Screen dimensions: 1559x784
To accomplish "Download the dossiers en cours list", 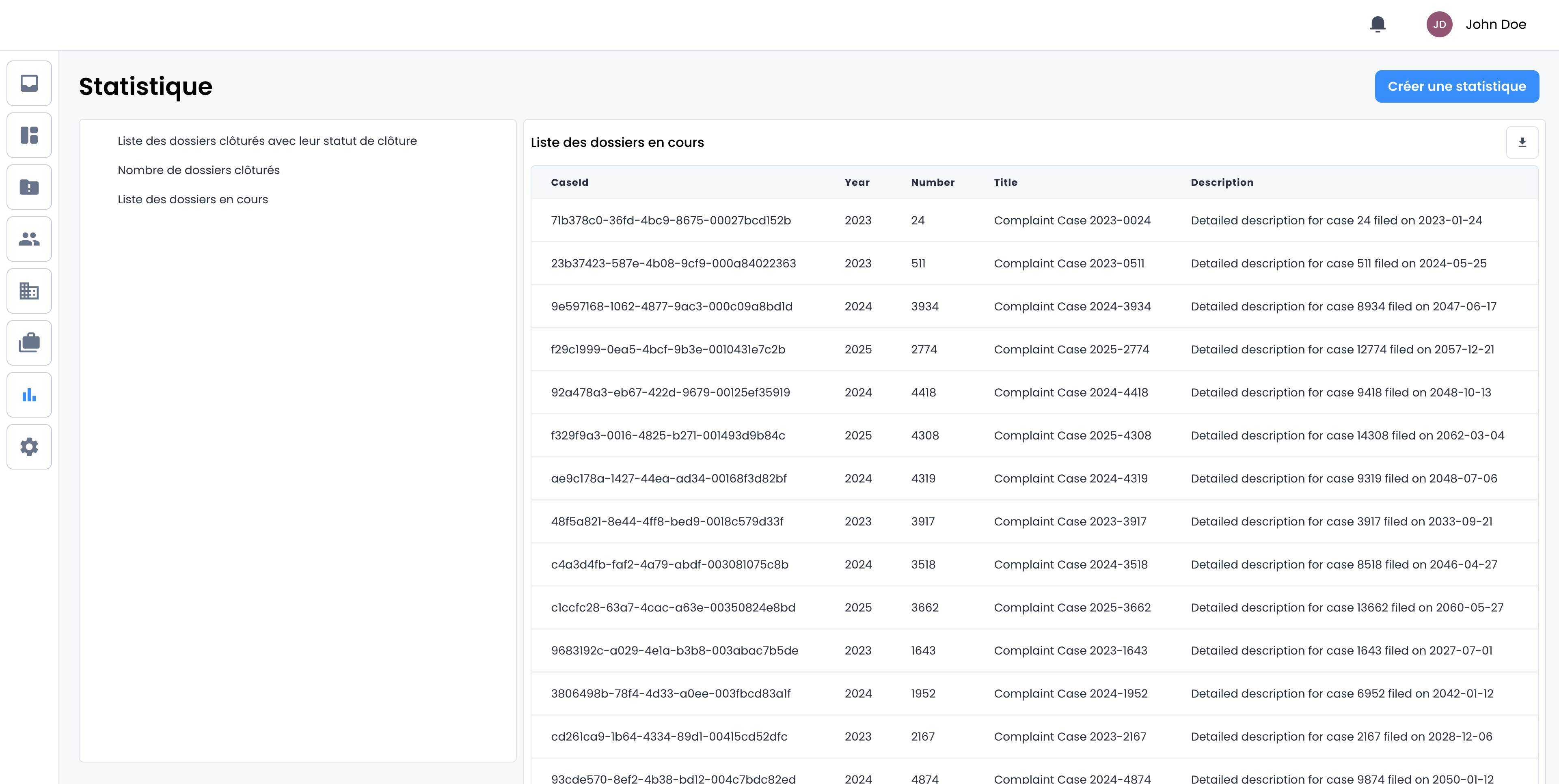I will (x=1522, y=142).
